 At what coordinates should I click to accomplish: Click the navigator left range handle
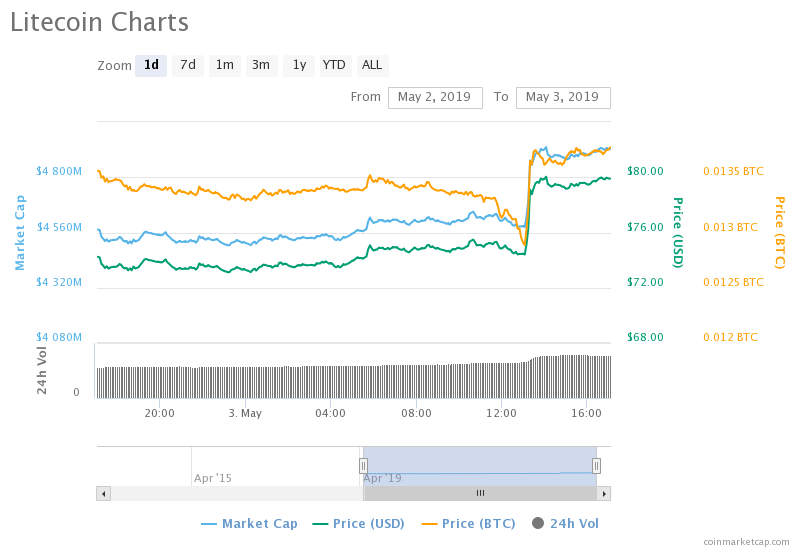pyautogui.click(x=363, y=465)
